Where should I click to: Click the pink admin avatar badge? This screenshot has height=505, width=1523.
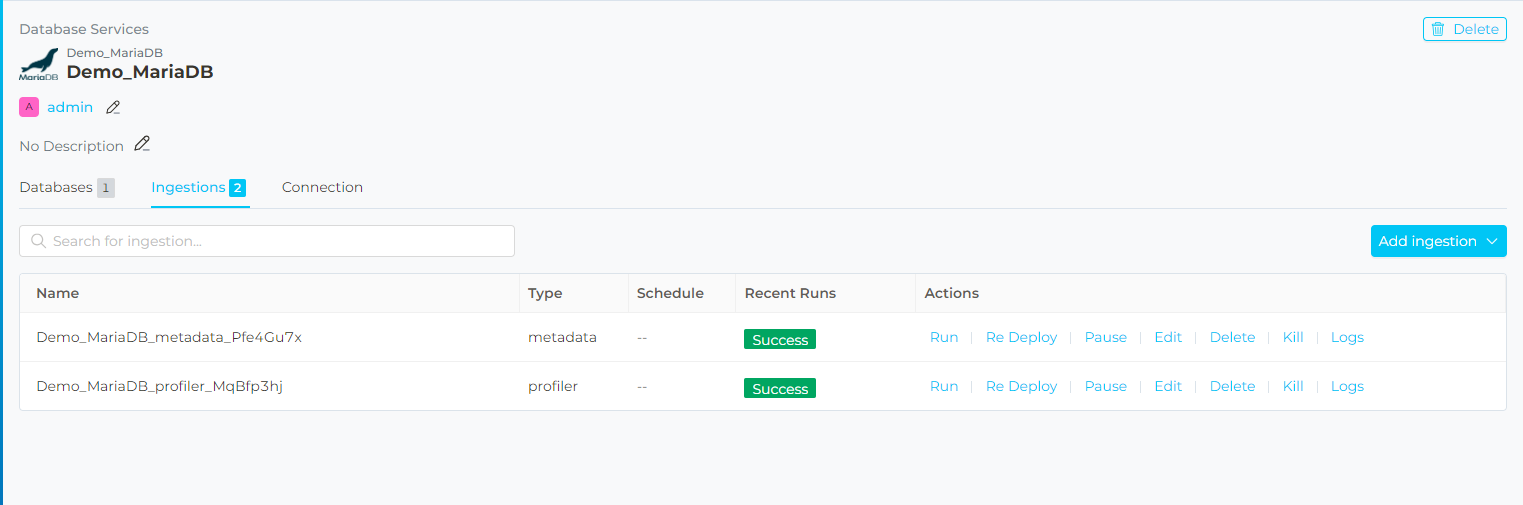pos(29,107)
